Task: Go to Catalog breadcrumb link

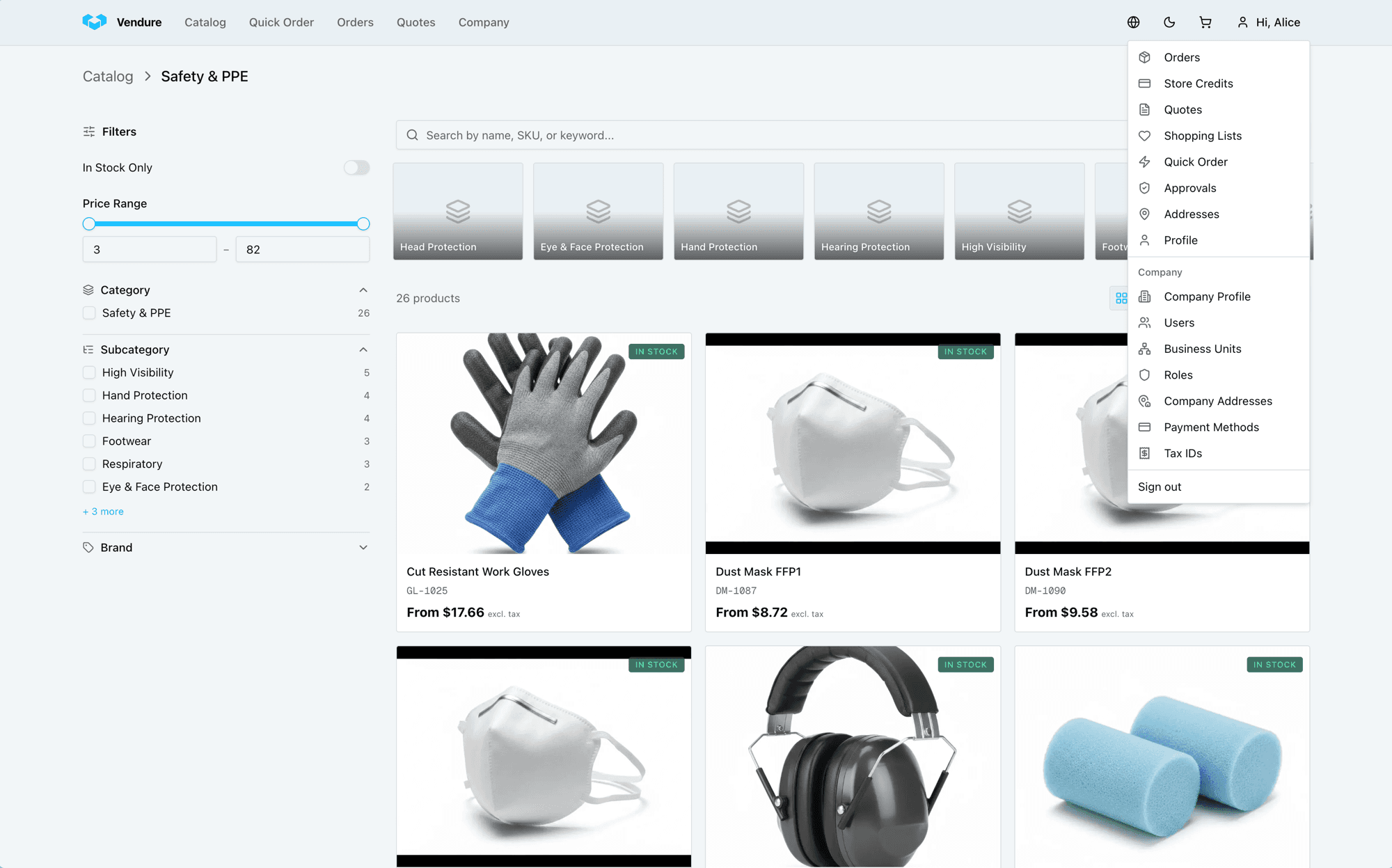Action: [108, 77]
